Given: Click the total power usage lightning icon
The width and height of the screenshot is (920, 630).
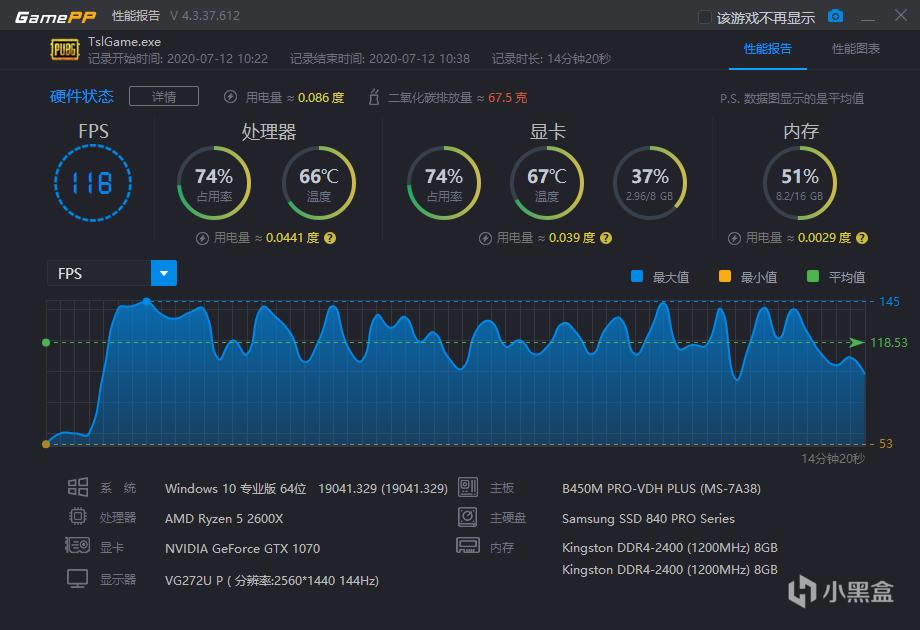Looking at the screenshot, I should click(x=231, y=97).
